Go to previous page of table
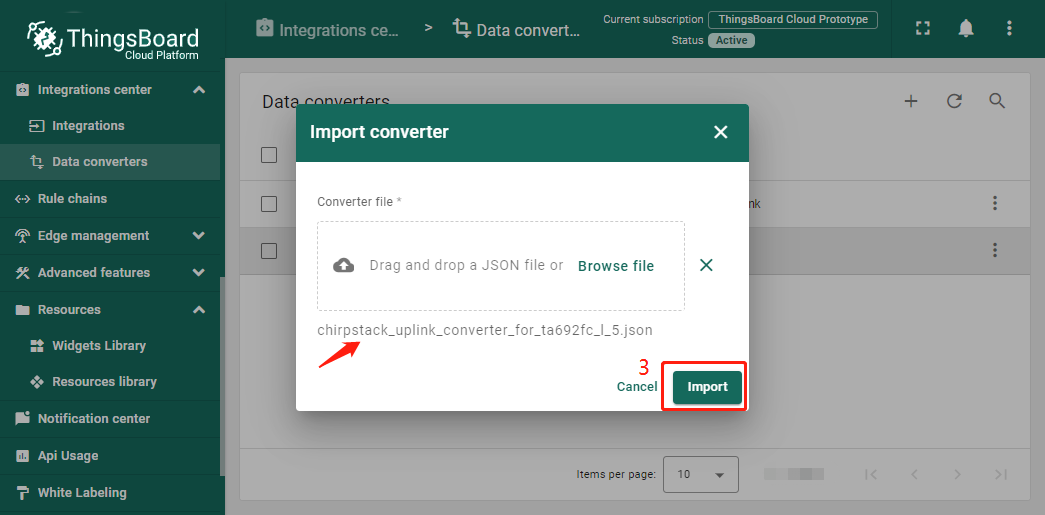 914,474
